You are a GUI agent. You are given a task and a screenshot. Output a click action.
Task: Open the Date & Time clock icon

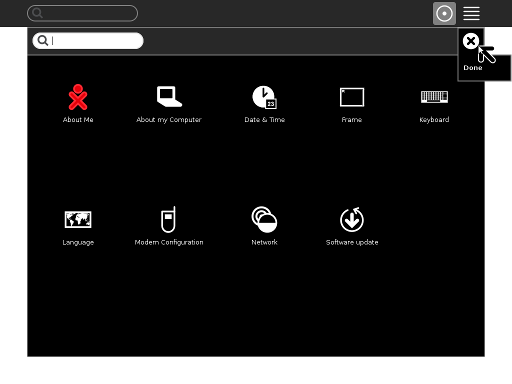point(265,97)
